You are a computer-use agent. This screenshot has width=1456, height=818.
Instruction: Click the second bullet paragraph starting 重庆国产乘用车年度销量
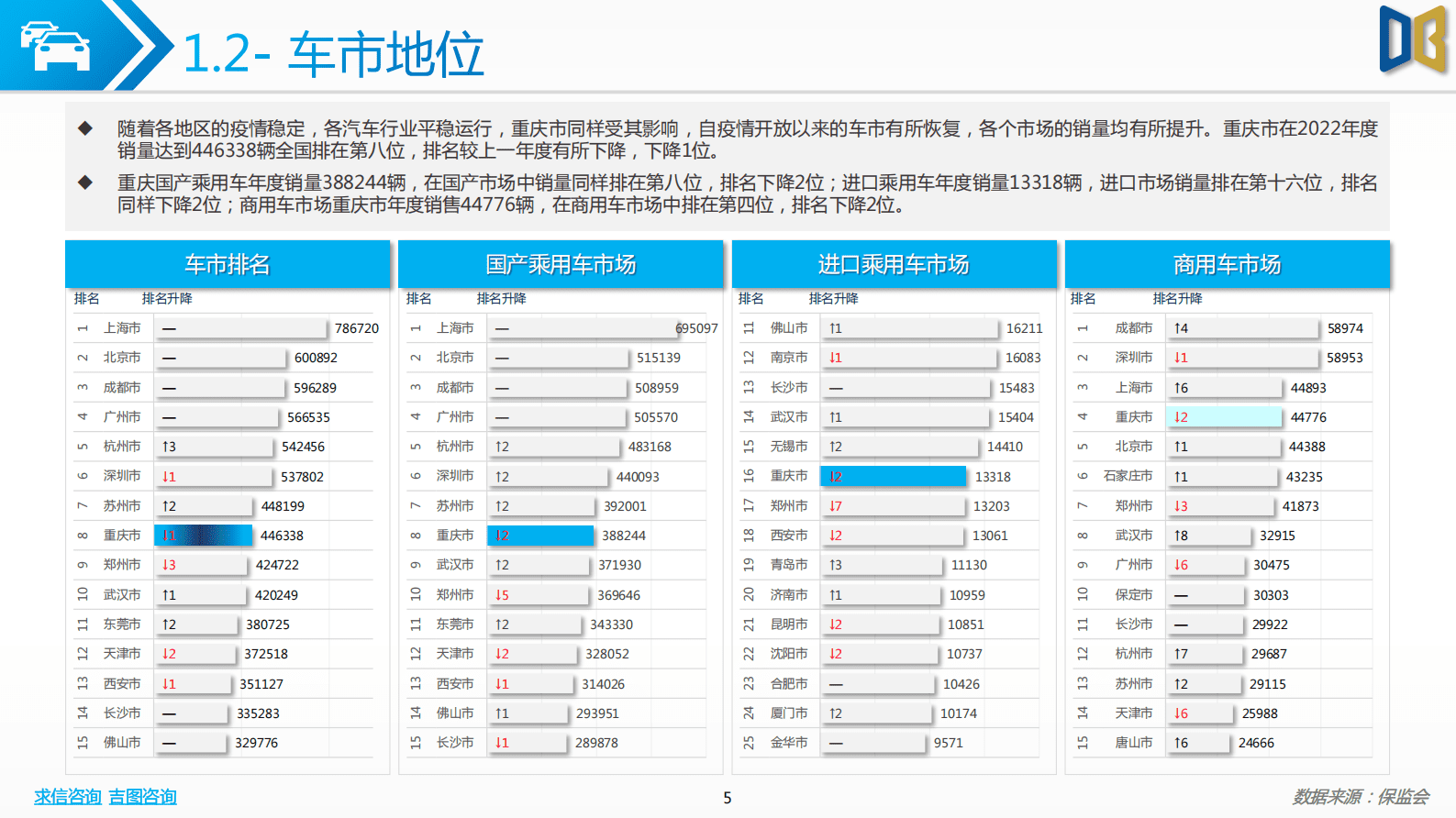click(x=748, y=193)
